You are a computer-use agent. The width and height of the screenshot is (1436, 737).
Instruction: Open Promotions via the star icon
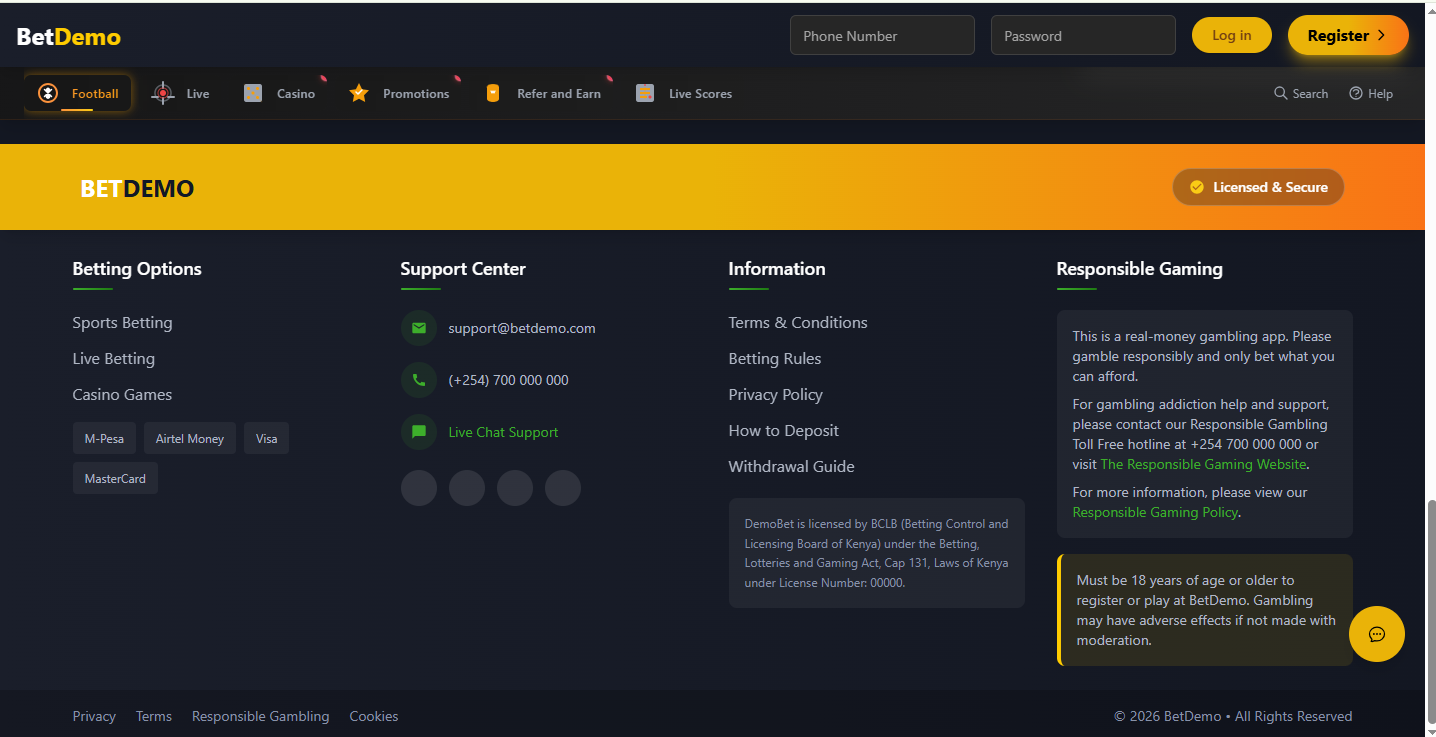(x=358, y=93)
